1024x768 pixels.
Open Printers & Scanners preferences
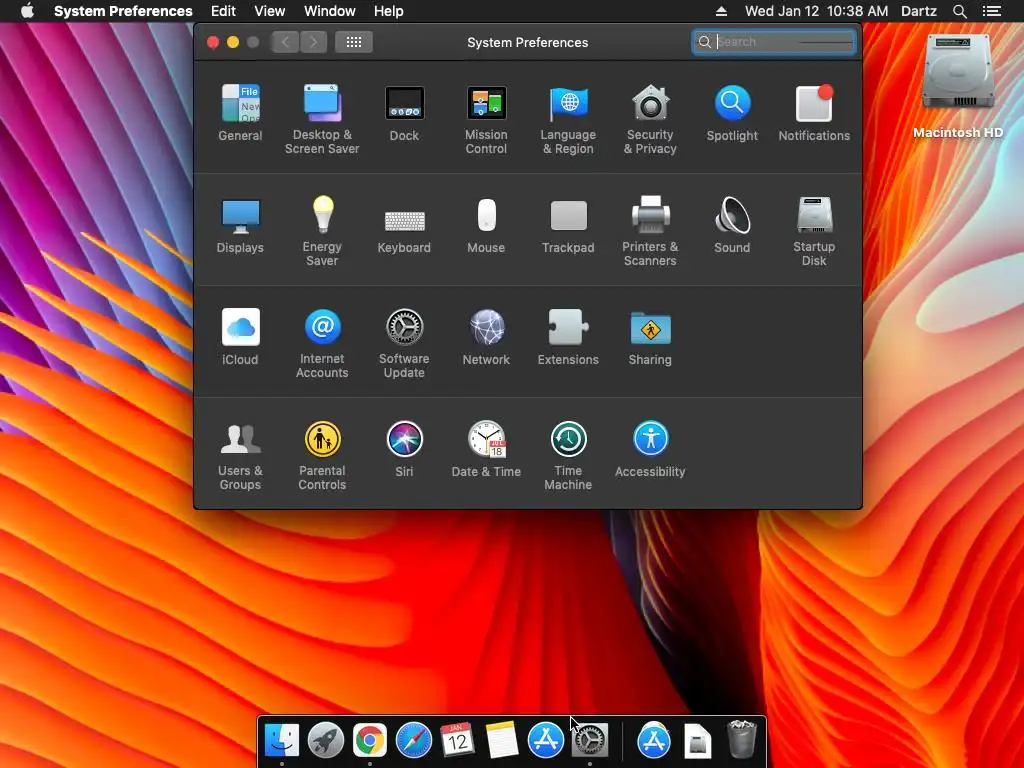click(x=650, y=231)
